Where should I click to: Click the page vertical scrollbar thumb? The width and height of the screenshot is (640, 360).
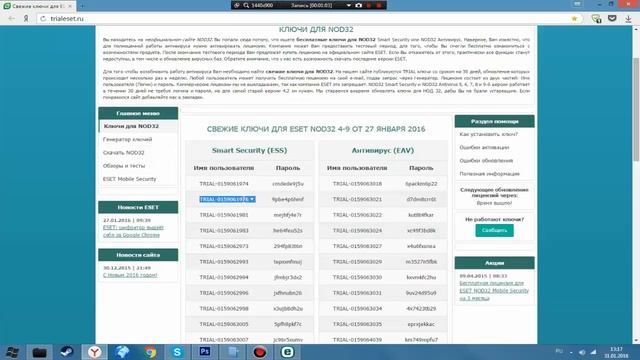636,109
